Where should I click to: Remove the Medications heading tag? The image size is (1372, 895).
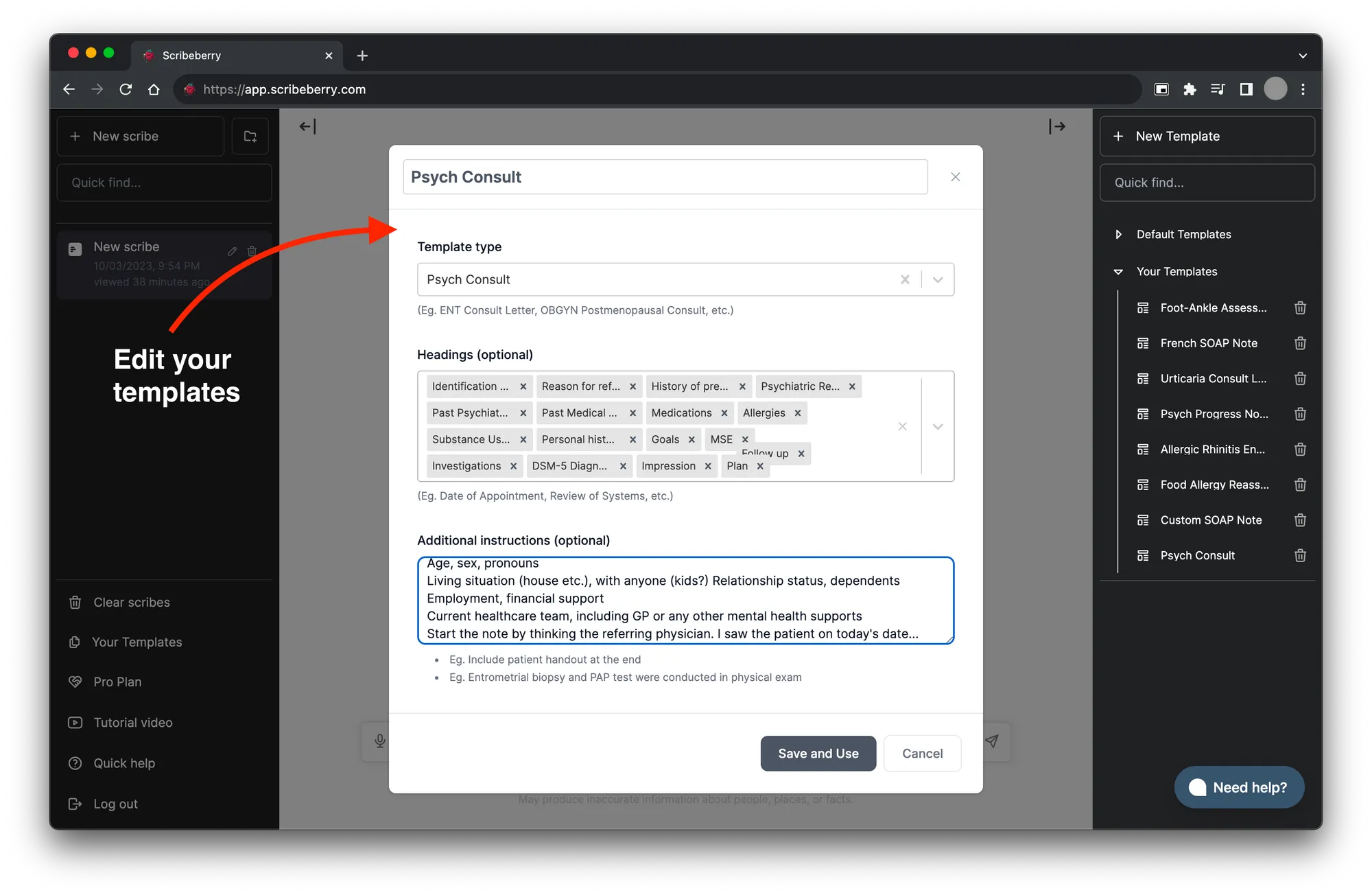[724, 412]
